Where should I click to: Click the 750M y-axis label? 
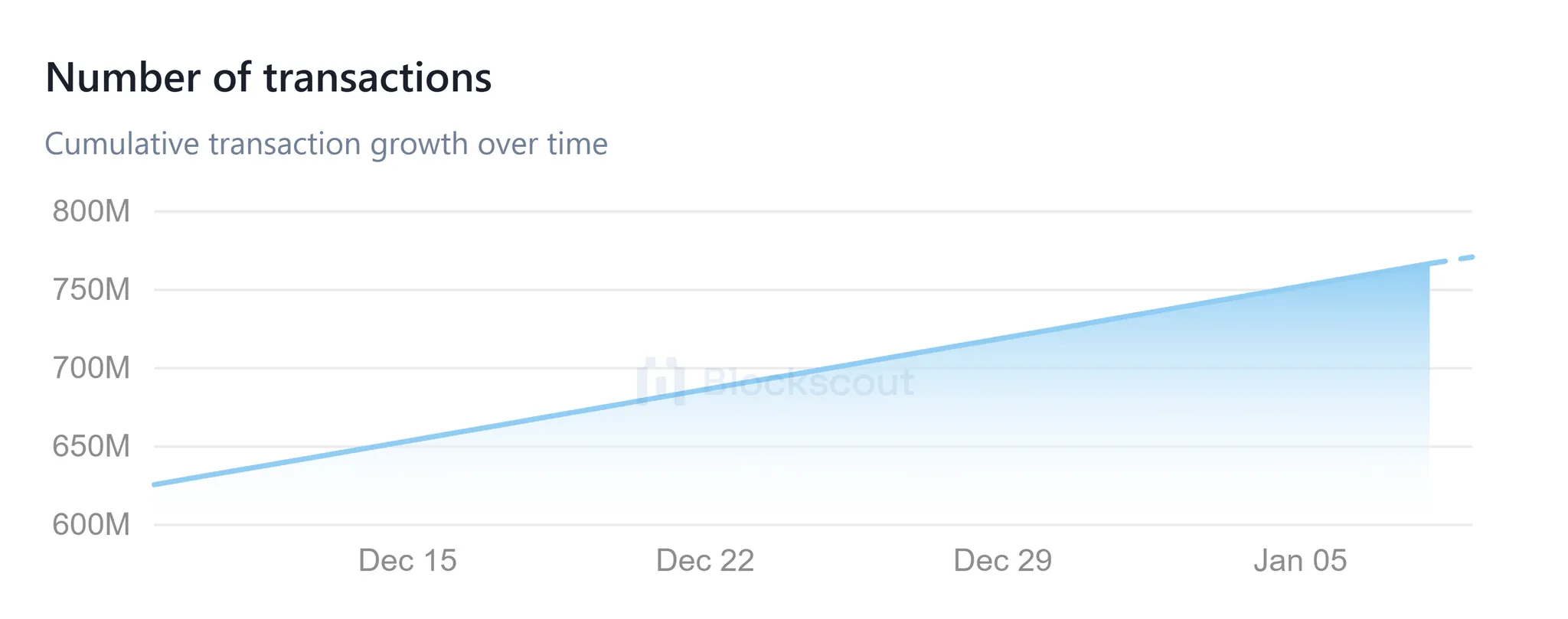pyautogui.click(x=91, y=290)
